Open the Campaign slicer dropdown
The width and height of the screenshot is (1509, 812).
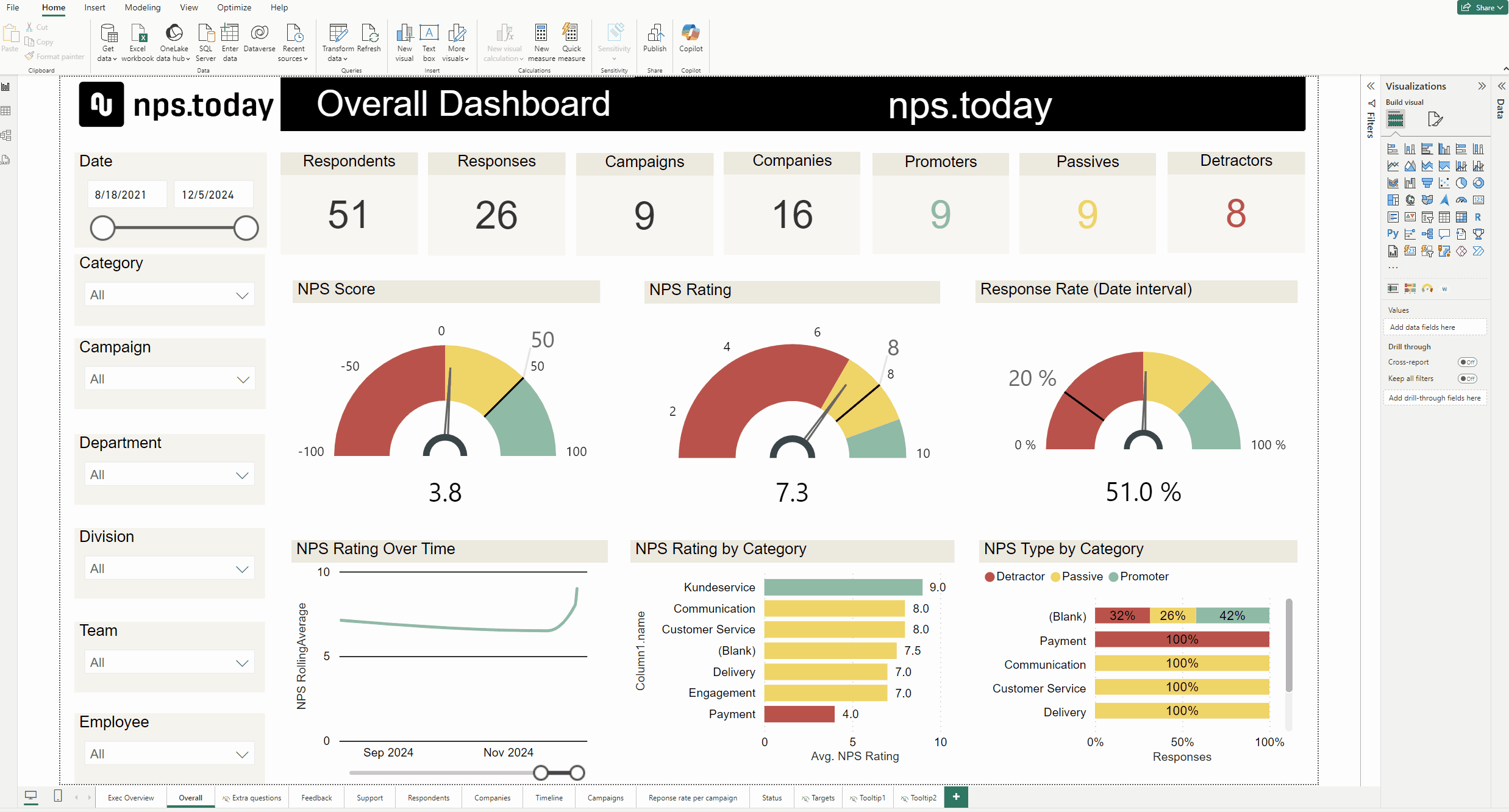[243, 380]
